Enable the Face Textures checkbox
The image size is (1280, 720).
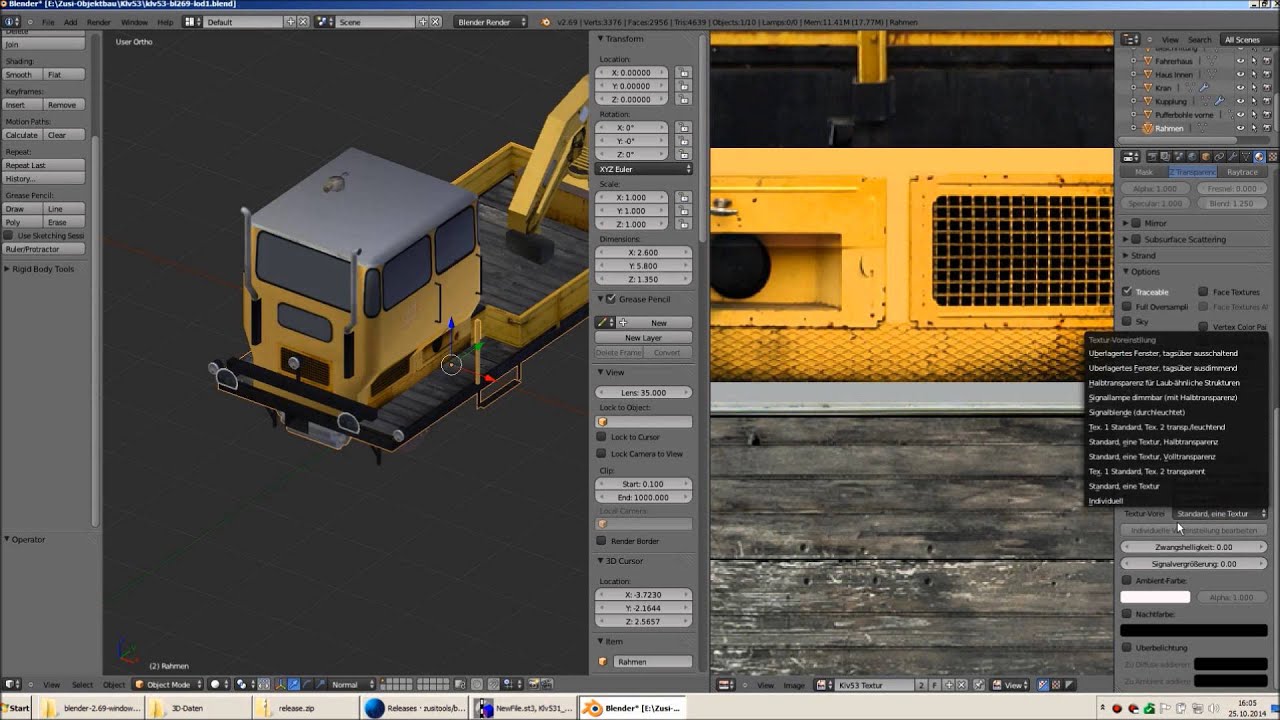1203,292
